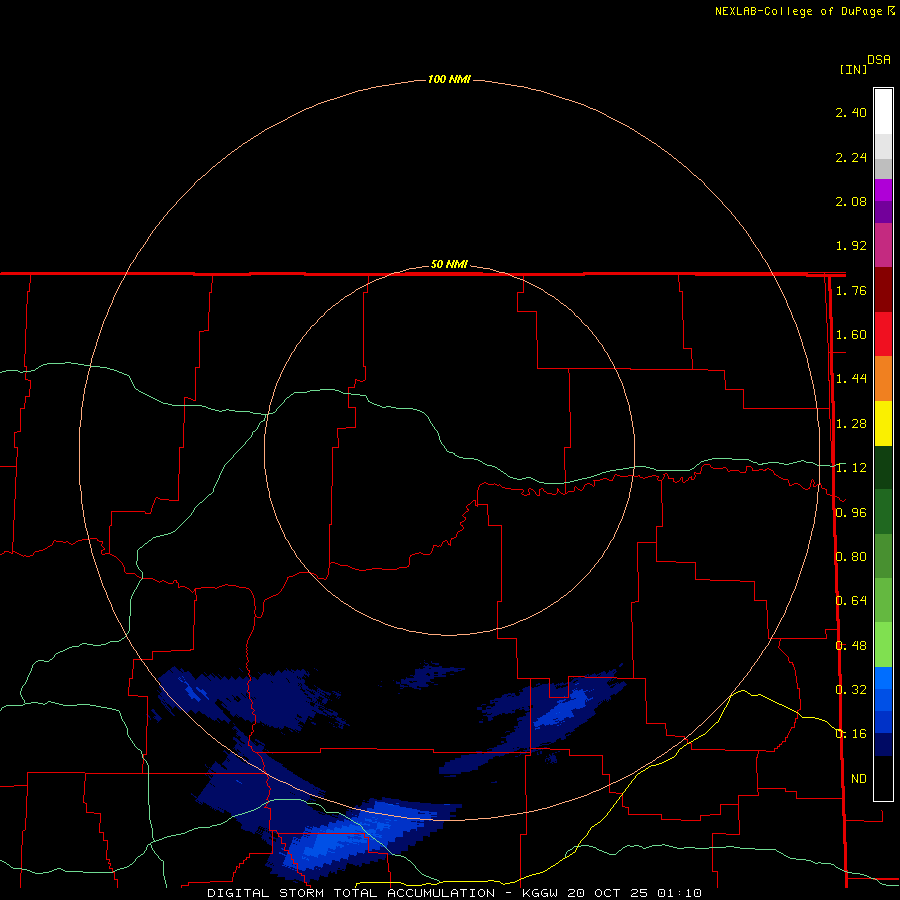This screenshot has width=900, height=900.
Task: Pick the bright purple legend swatch
Action: pos(883,190)
